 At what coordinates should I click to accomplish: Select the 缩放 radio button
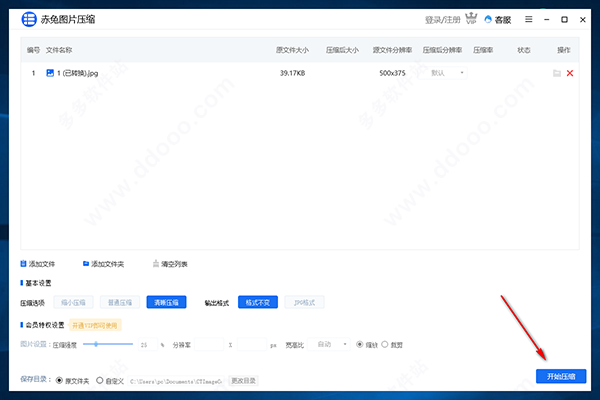click(359, 344)
